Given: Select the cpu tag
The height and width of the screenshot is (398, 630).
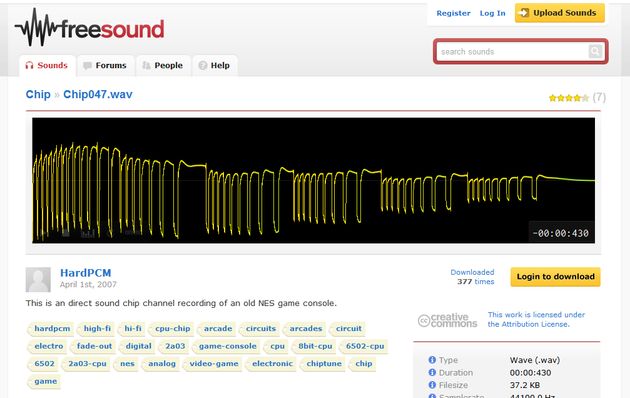Looking at the screenshot, I should coord(276,346).
